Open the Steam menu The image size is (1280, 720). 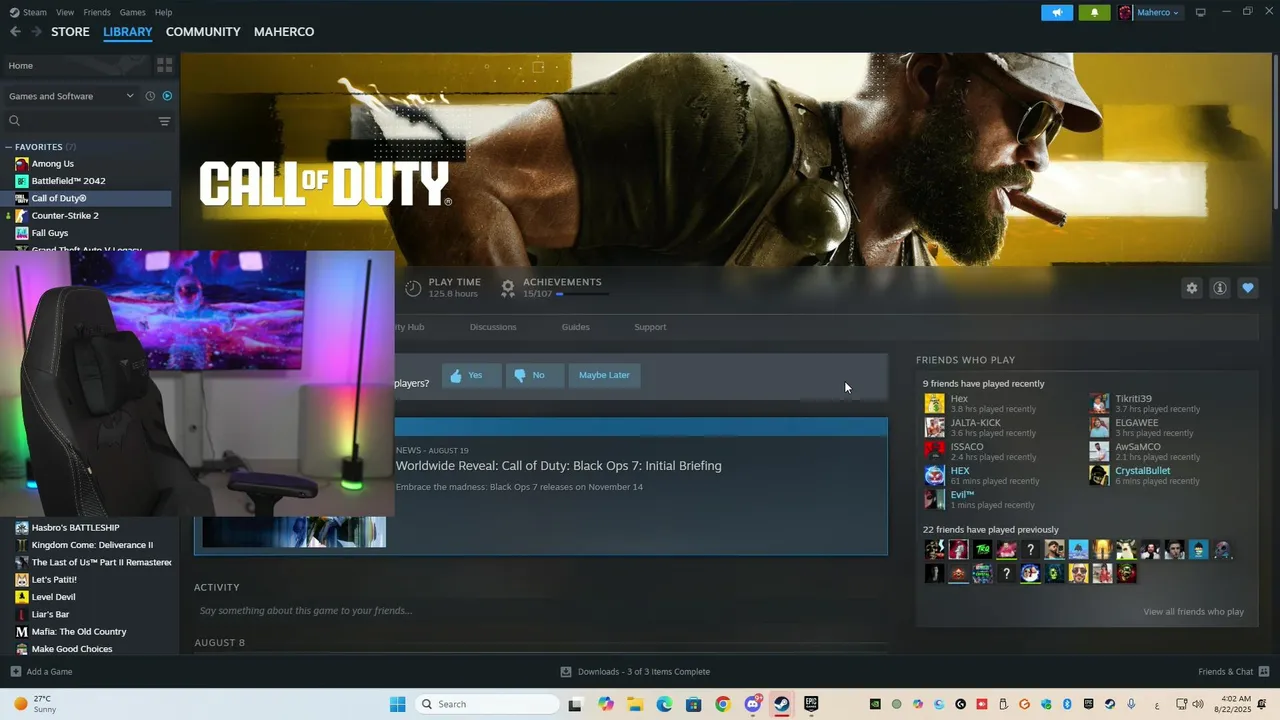click(28, 12)
